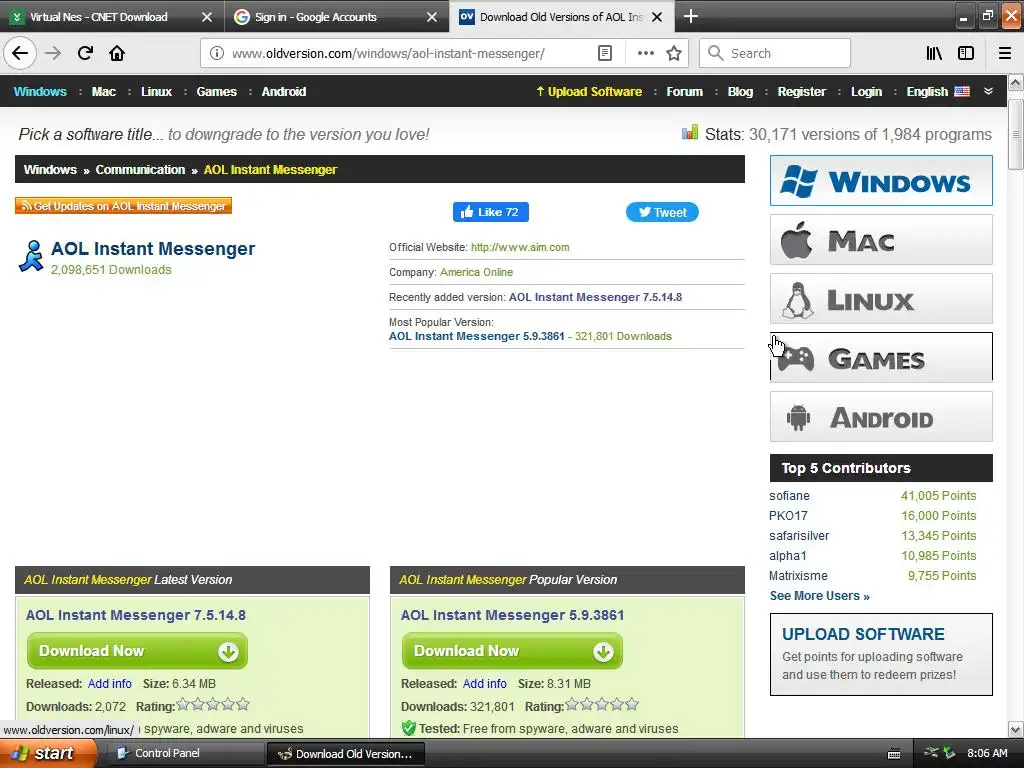Click Communication in the breadcrumb
The width and height of the screenshot is (1024, 768).
tap(140, 170)
